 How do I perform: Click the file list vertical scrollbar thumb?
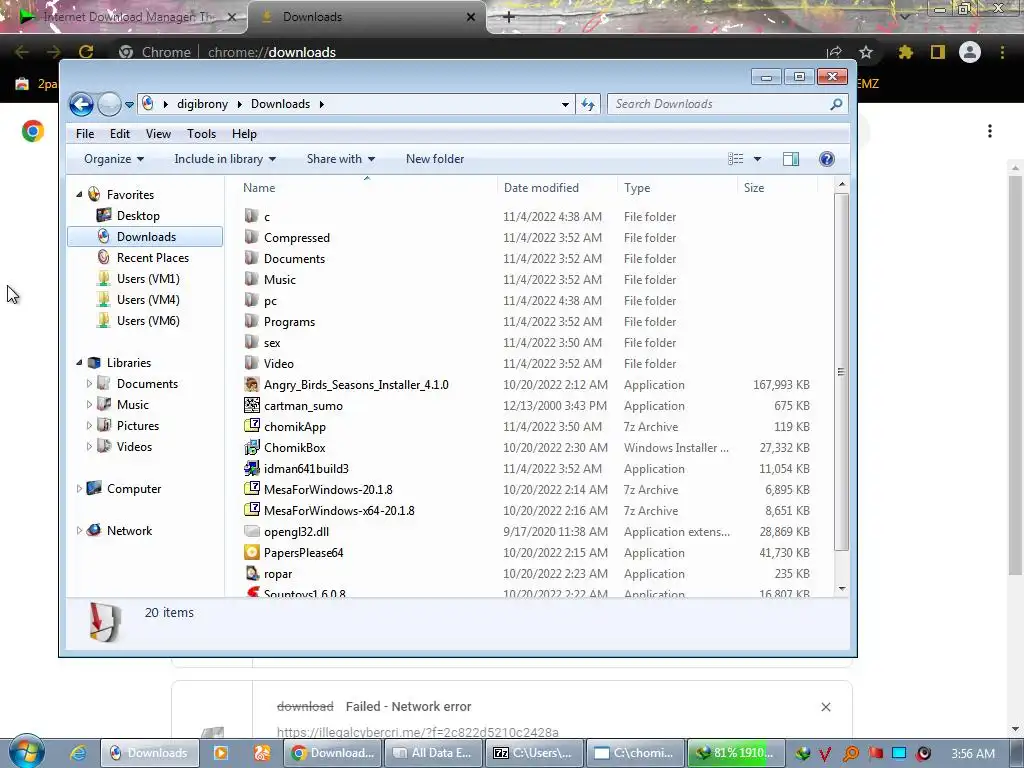pyautogui.click(x=841, y=372)
